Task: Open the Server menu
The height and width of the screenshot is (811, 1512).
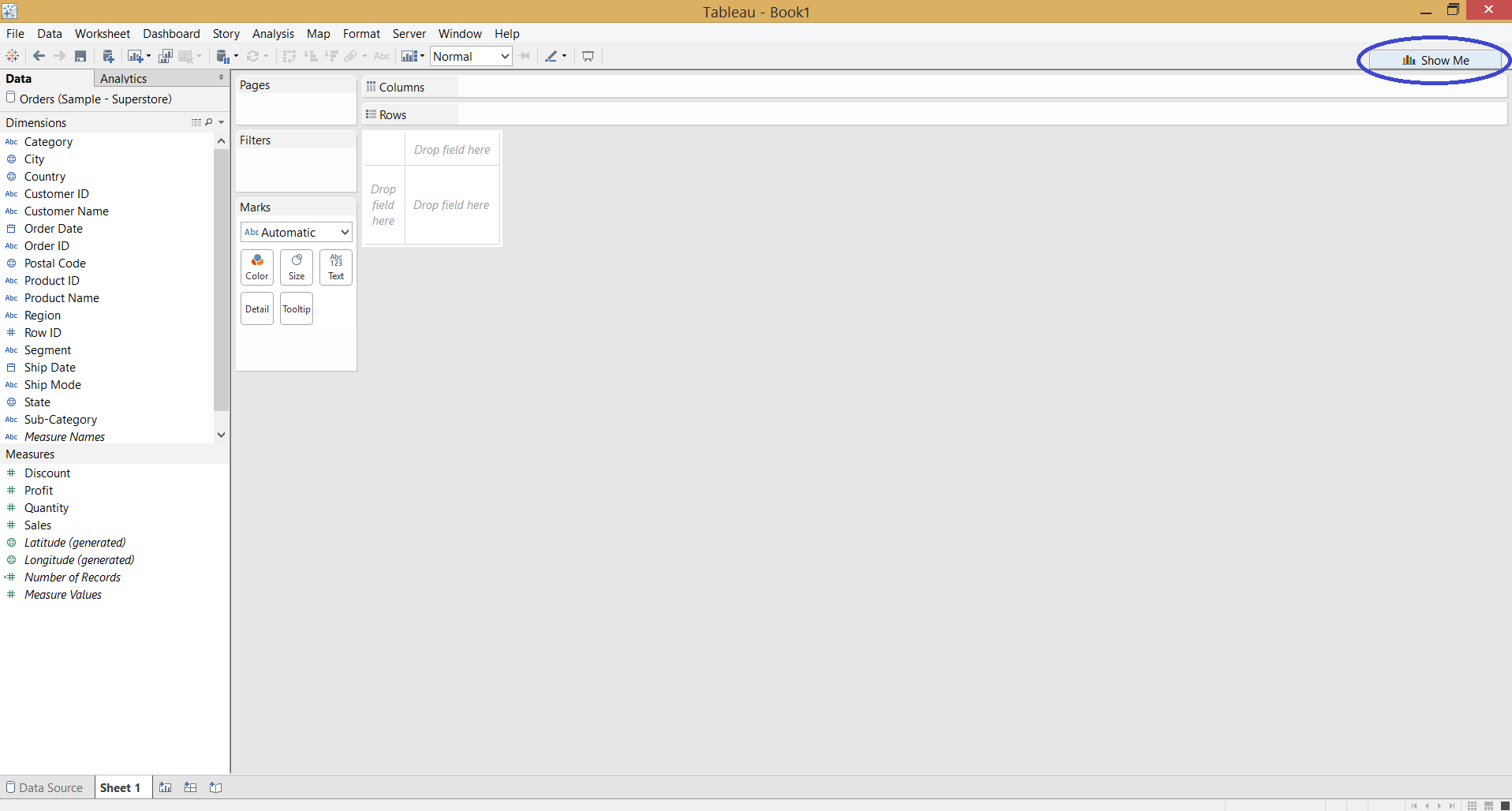Action: tap(409, 33)
